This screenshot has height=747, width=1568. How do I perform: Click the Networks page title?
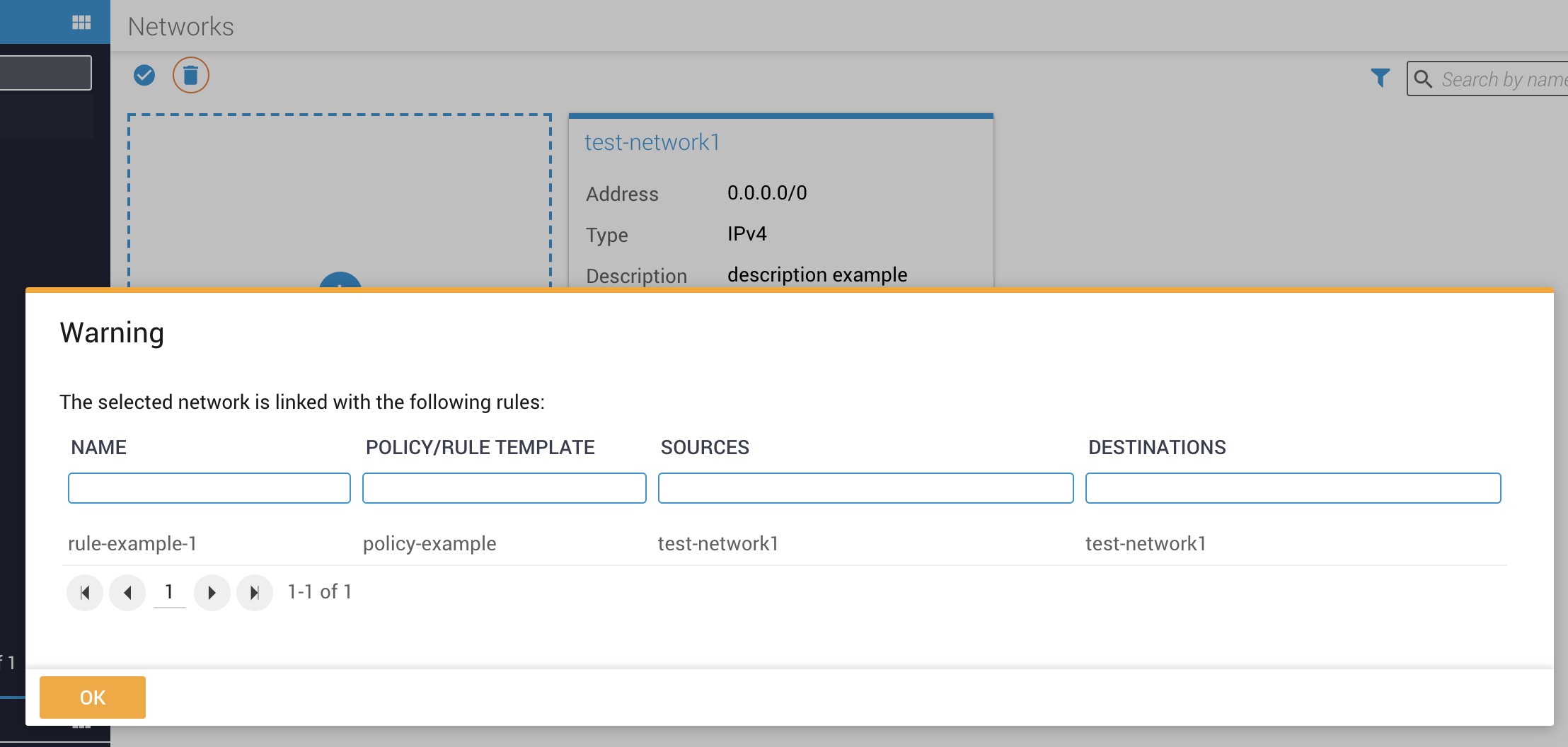180,26
